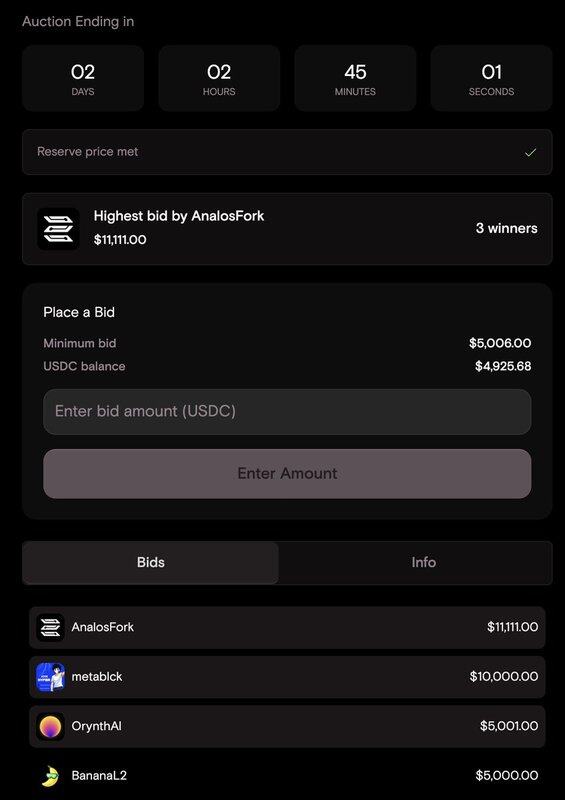Click the days countdown tile
This screenshot has width=565, height=800.
(83, 78)
